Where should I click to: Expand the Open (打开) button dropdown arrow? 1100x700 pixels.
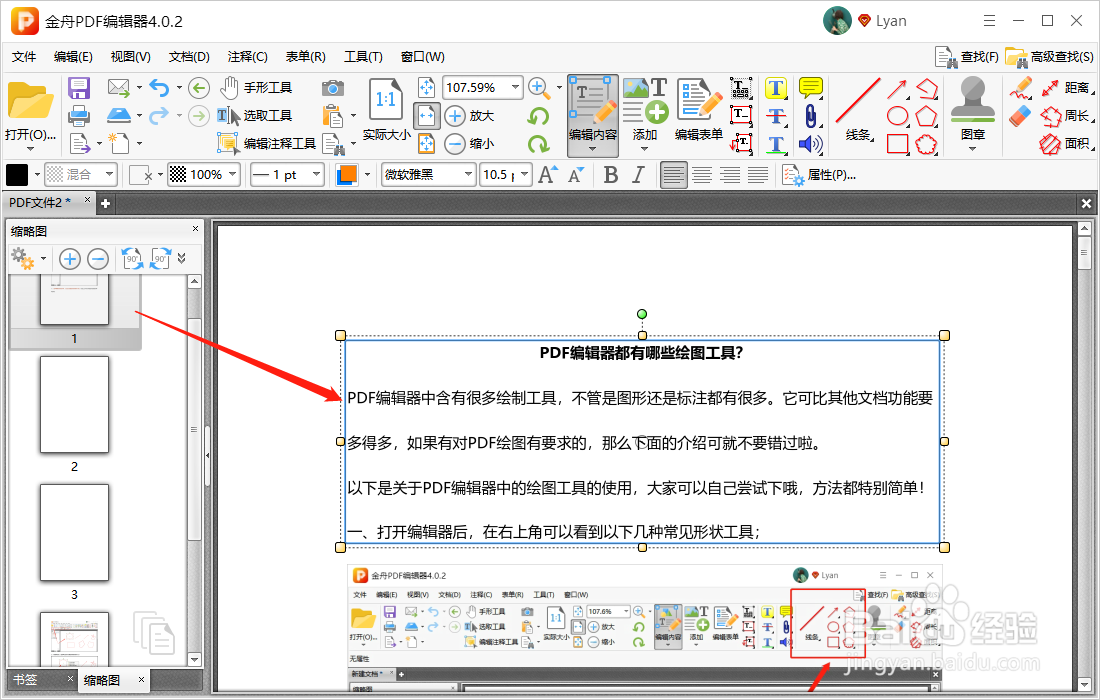tap(29, 149)
